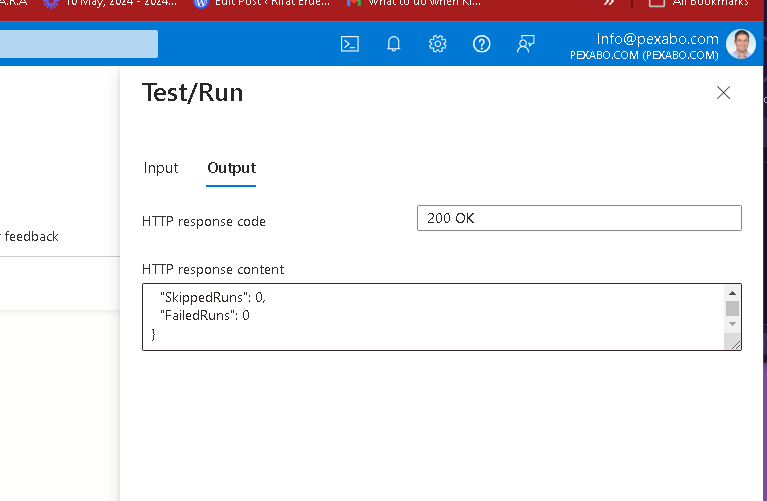Close the Test/Run panel
Screen dimensions: 767x501
723,92
